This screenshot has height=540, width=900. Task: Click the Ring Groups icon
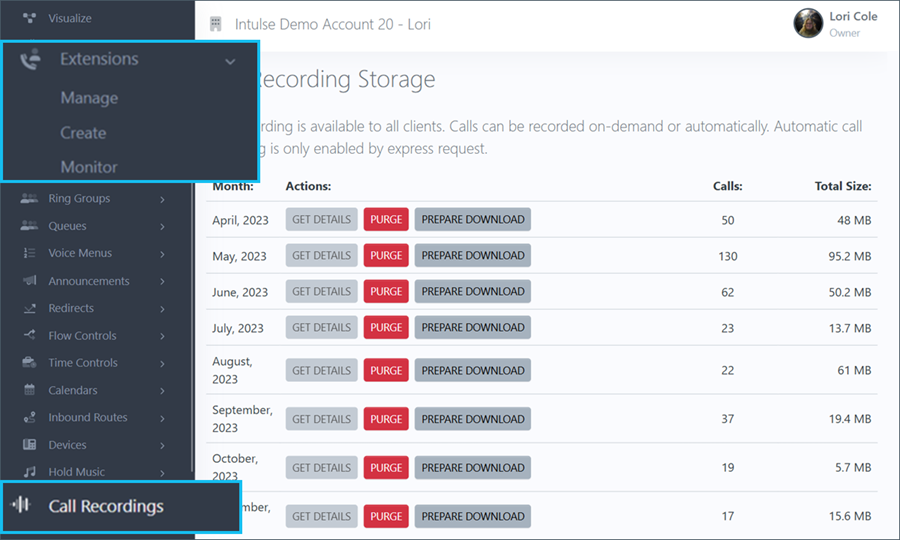coord(29,199)
